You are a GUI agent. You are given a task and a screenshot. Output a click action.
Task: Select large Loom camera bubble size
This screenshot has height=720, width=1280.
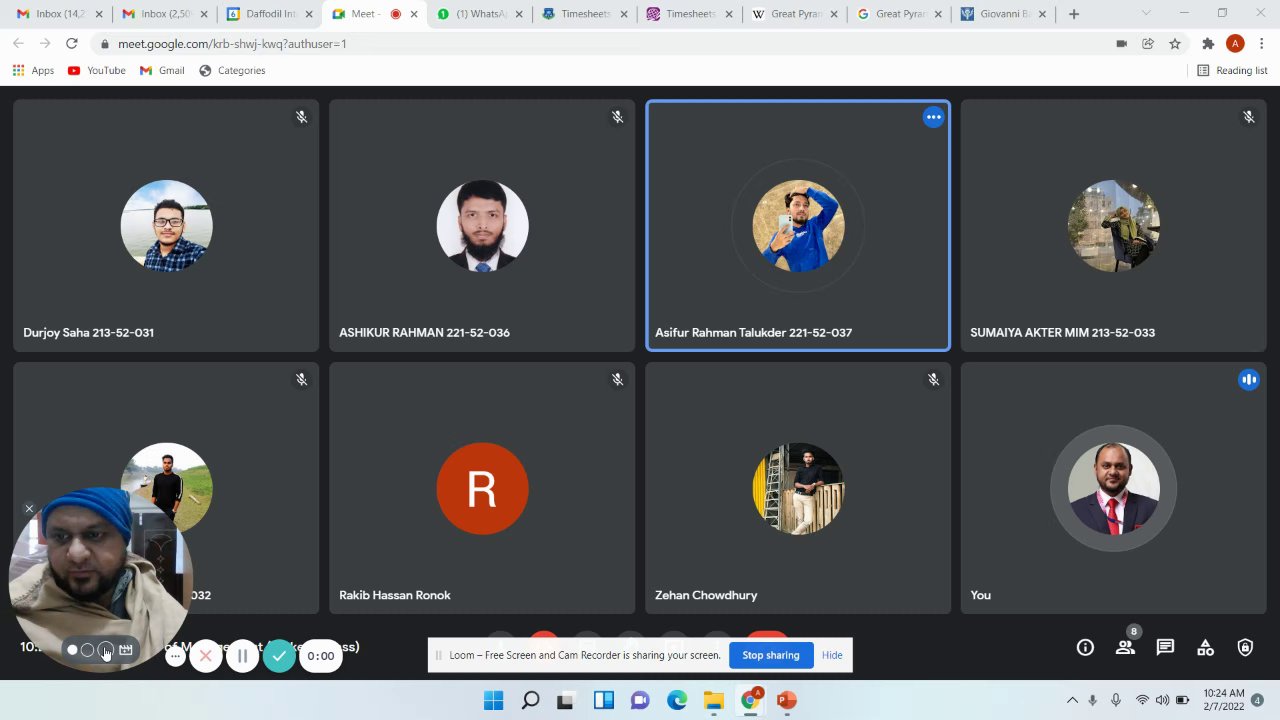[105, 650]
